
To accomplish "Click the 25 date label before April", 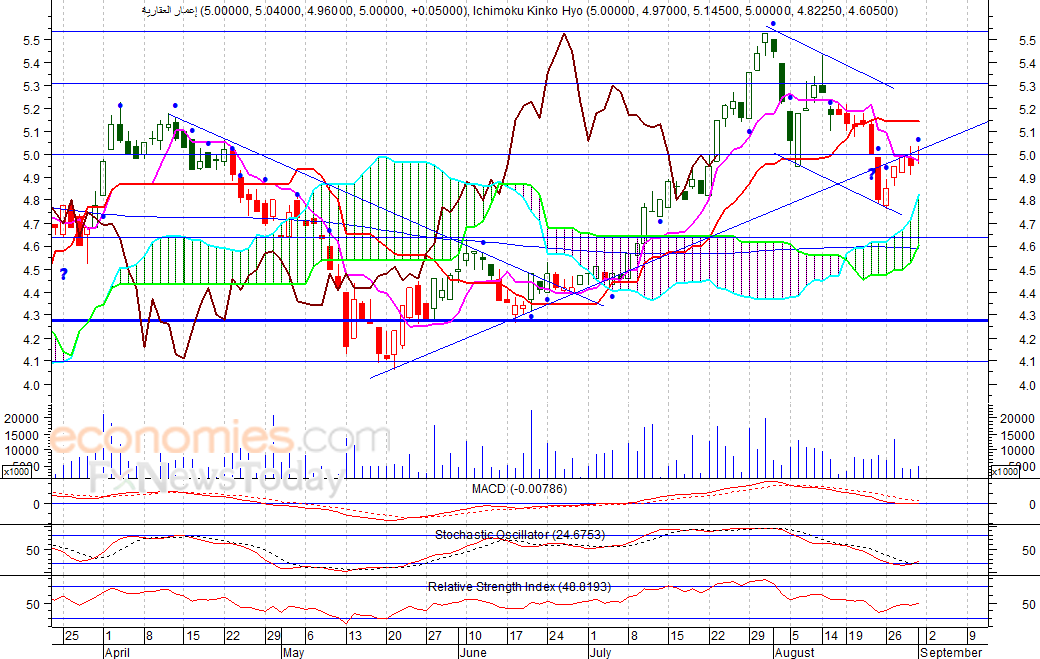I will (x=72, y=636).
